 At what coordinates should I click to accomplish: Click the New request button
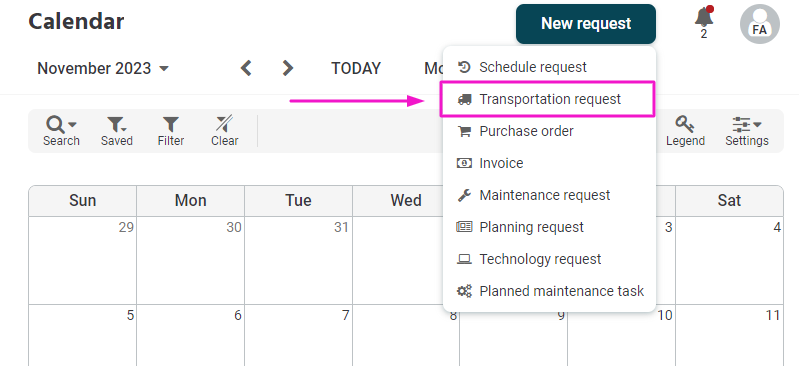click(586, 24)
